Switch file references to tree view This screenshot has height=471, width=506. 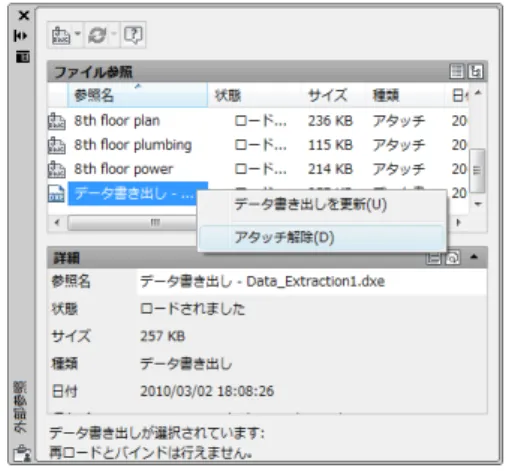475,71
